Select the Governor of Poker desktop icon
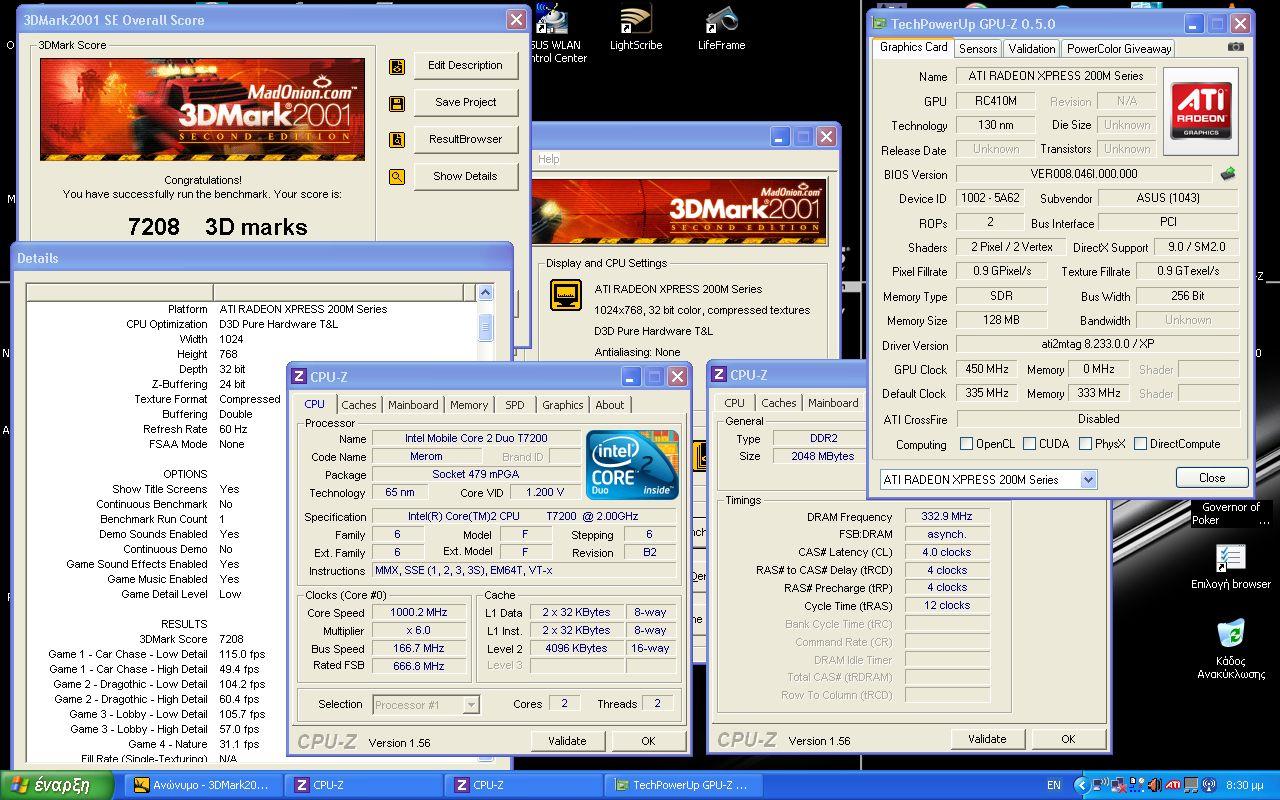 pos(1231,513)
